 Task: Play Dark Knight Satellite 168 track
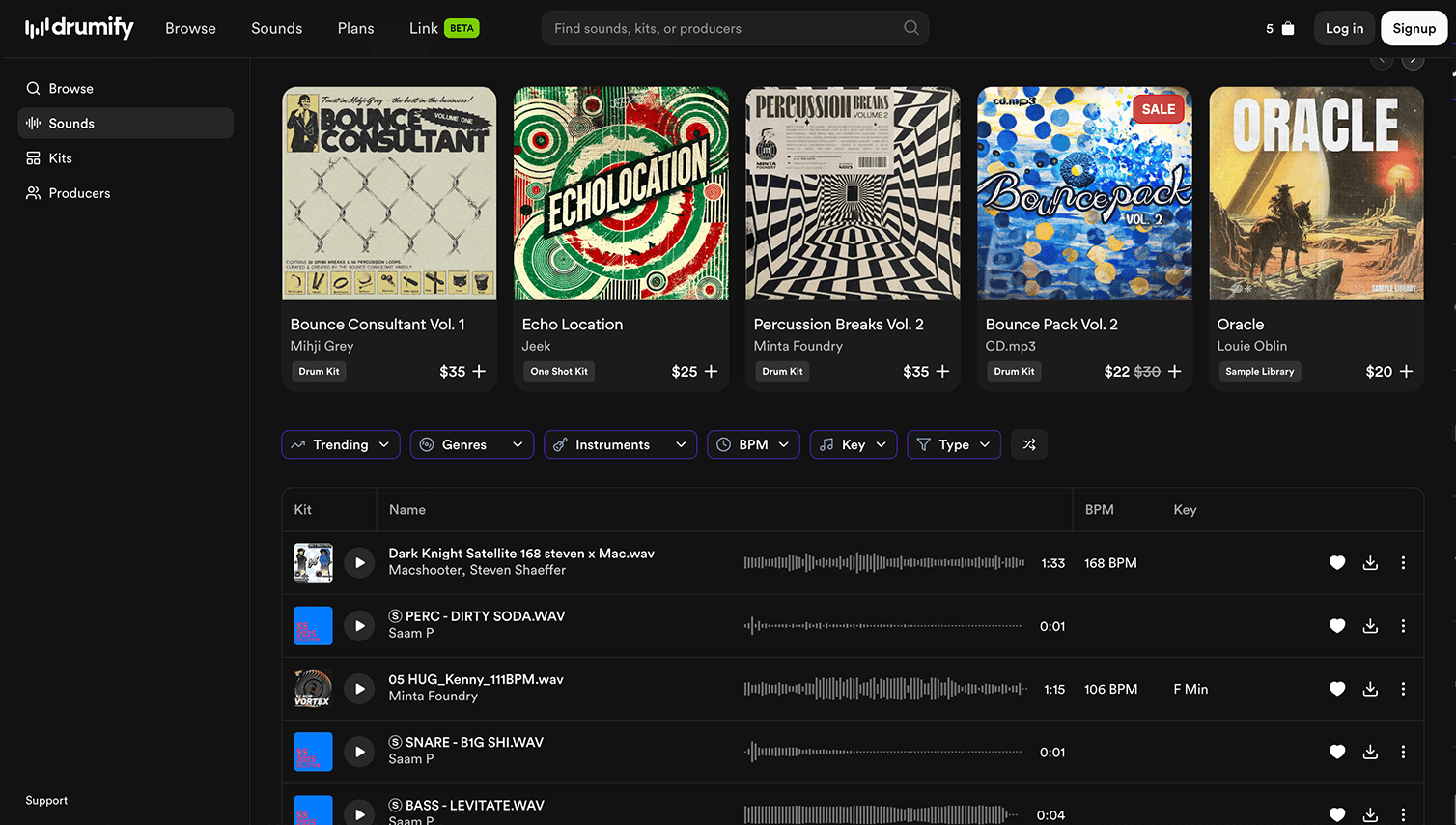359,563
